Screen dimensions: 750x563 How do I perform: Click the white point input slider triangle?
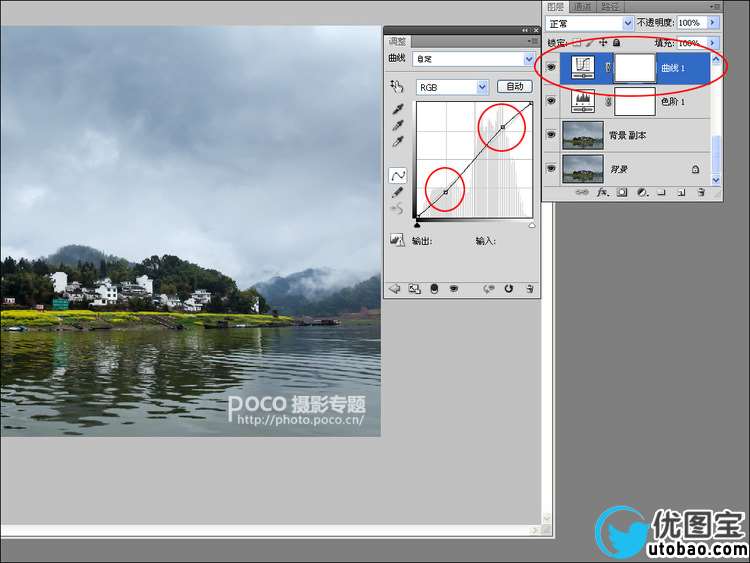coord(532,225)
